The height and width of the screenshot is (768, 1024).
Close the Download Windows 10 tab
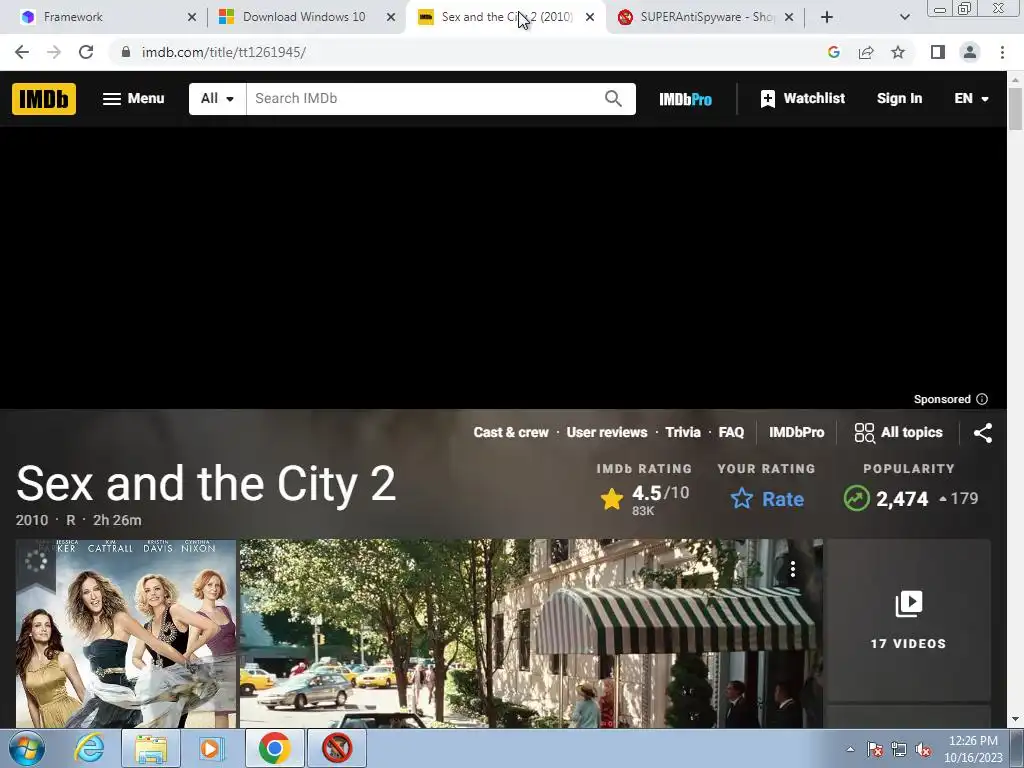(391, 18)
